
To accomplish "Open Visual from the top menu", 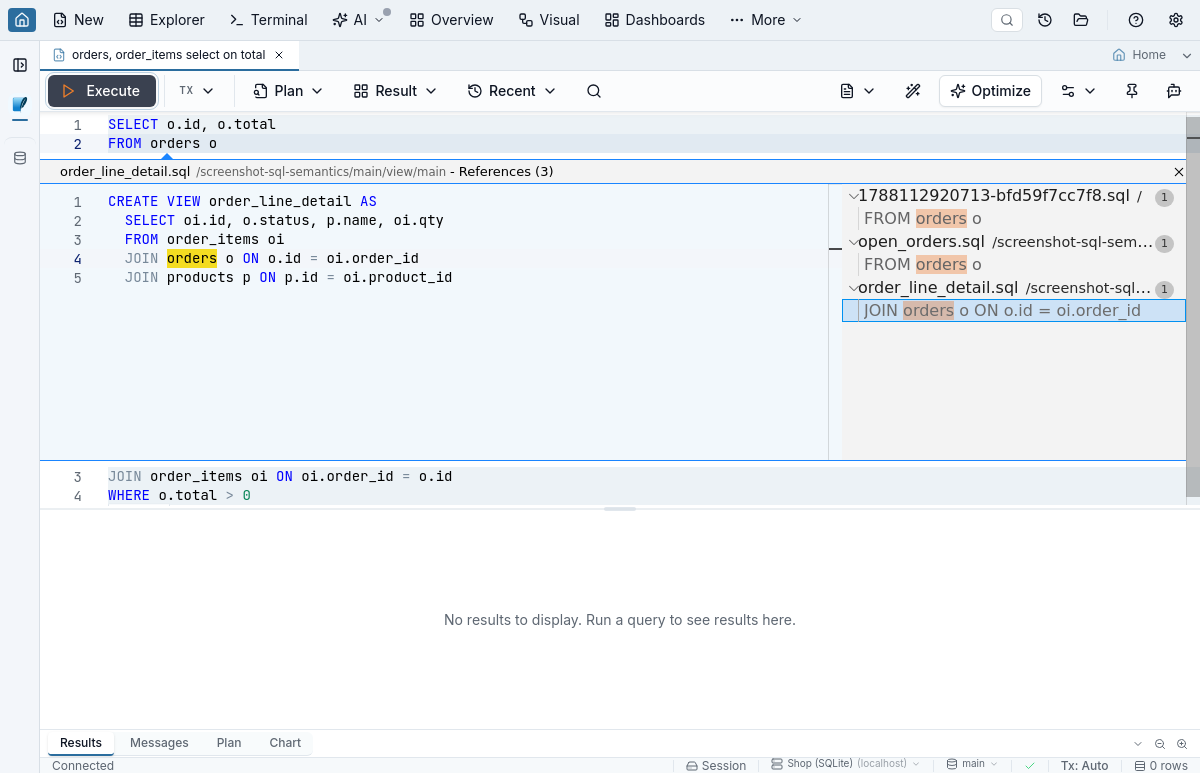I will (549, 20).
